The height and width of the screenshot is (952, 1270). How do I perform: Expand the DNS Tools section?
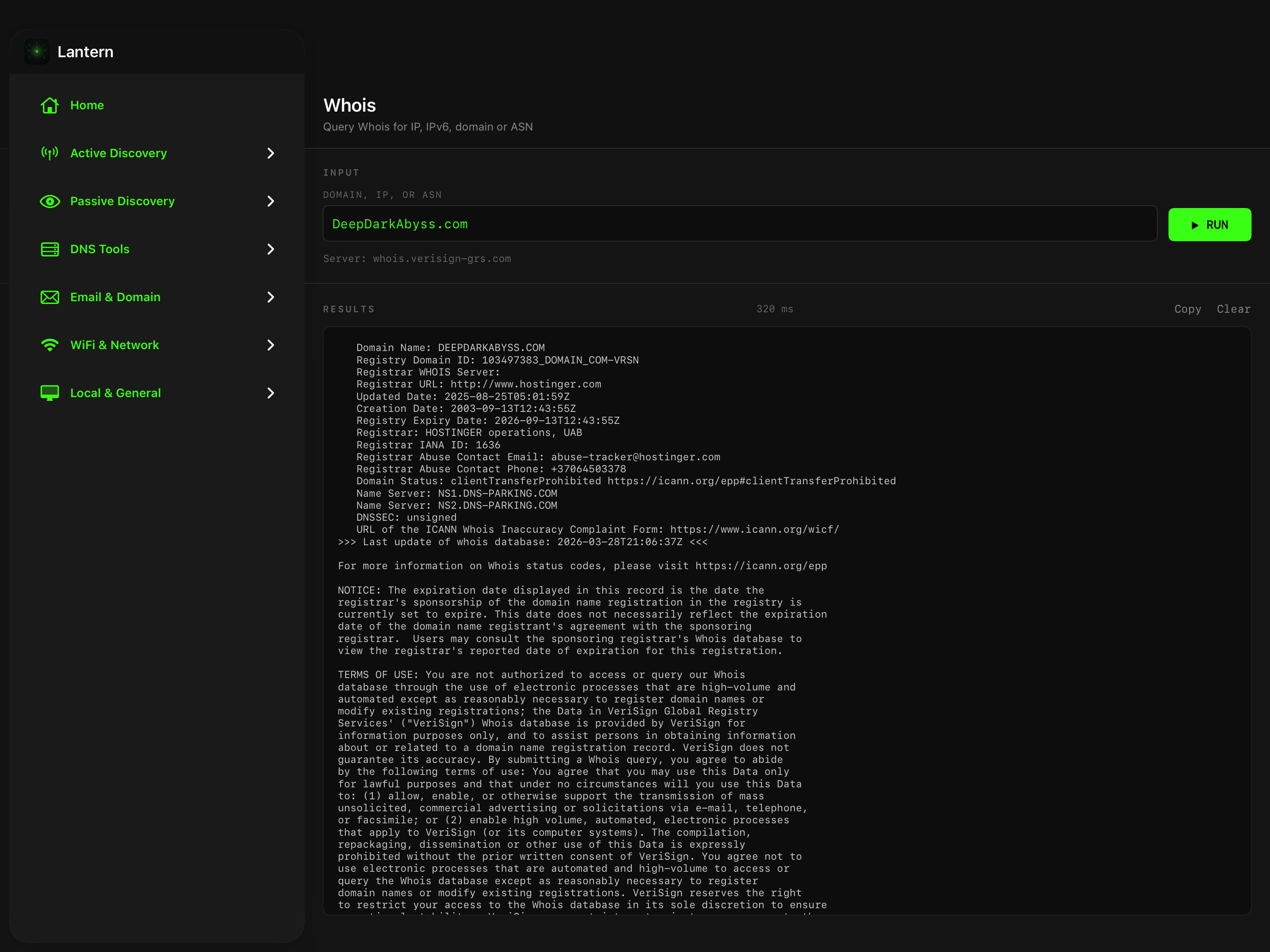(270, 249)
